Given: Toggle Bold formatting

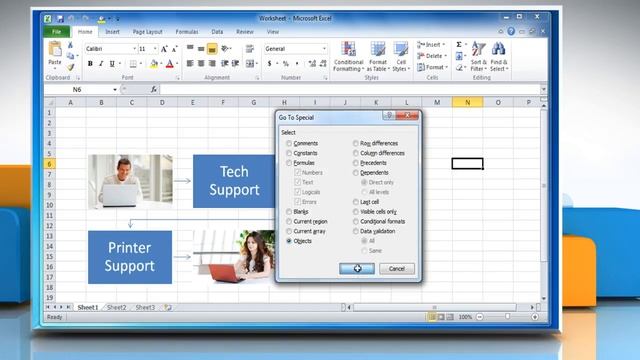Looking at the screenshot, I should coord(90,64).
